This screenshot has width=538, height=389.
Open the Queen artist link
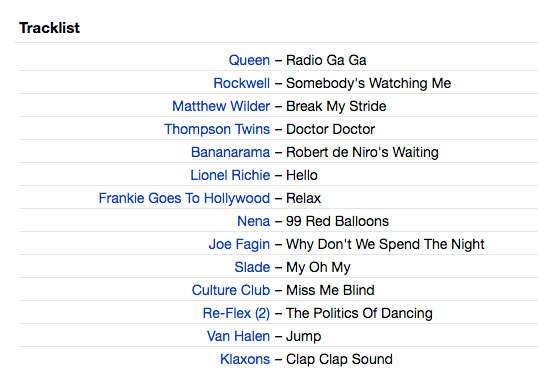coord(249,60)
